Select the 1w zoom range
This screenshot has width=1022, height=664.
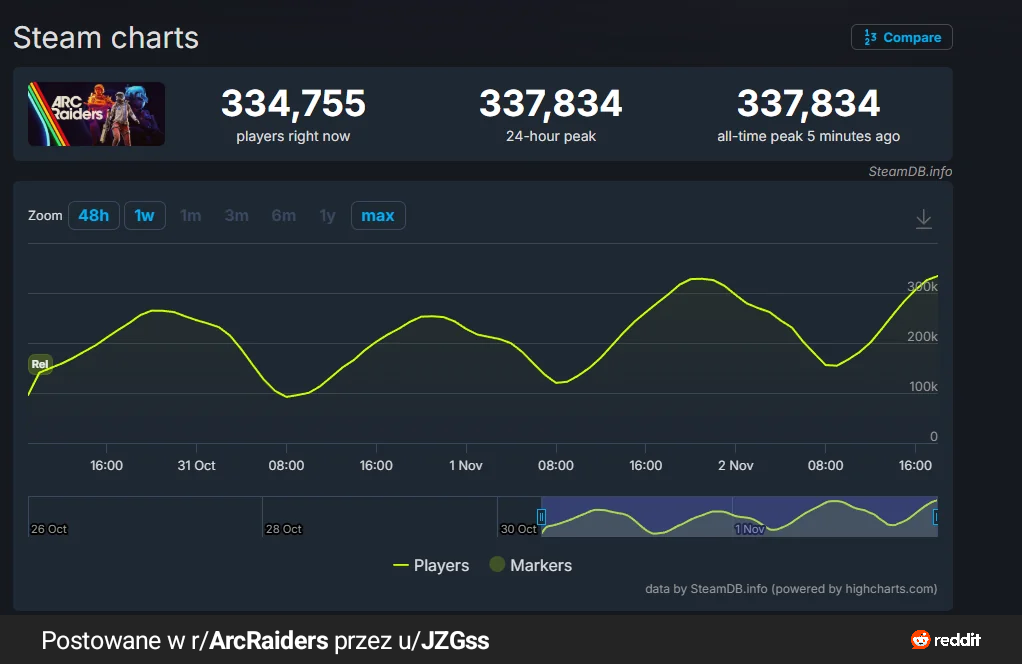[145, 216]
